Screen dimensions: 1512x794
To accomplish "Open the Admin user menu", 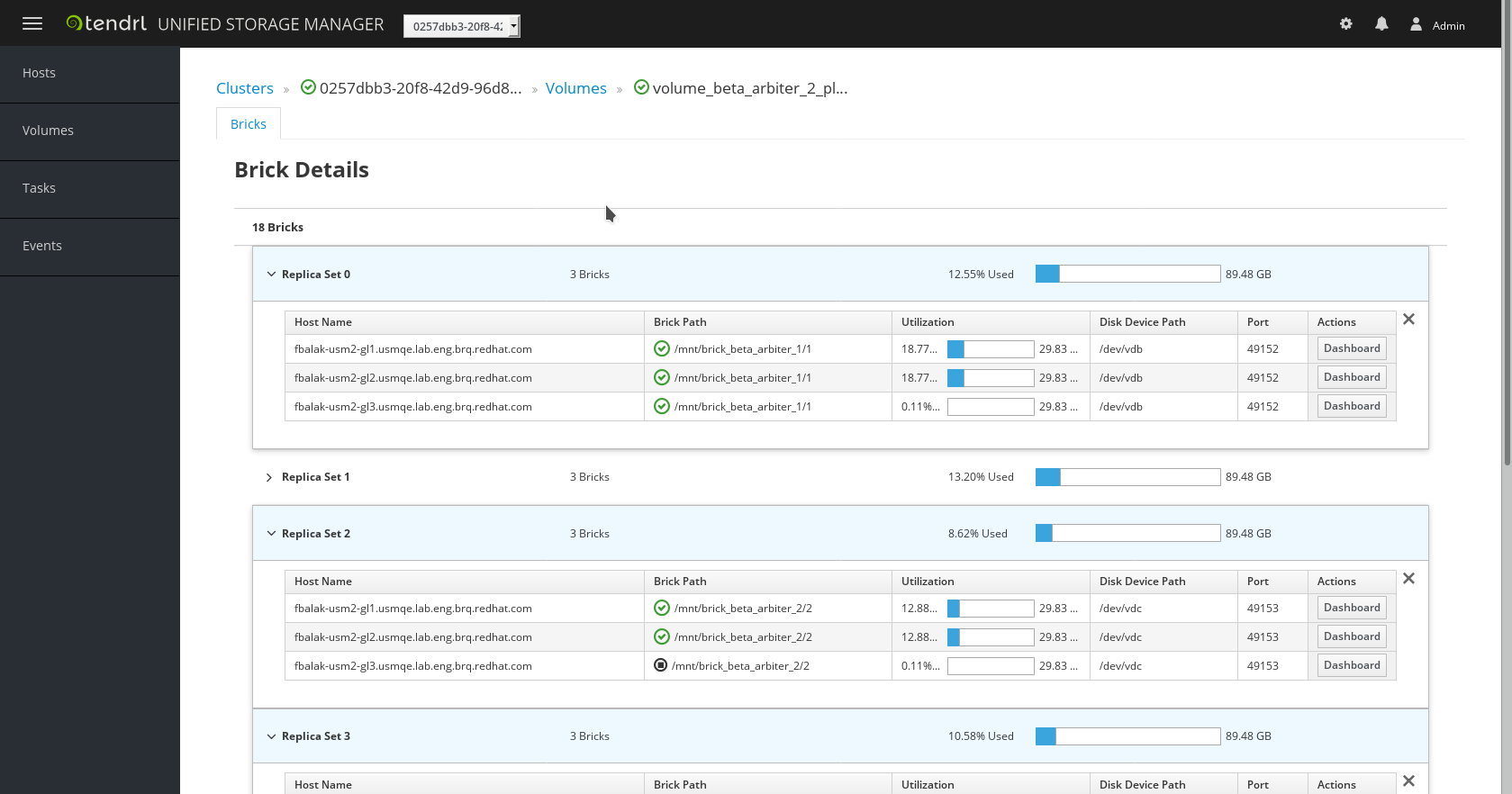I will click(1437, 25).
